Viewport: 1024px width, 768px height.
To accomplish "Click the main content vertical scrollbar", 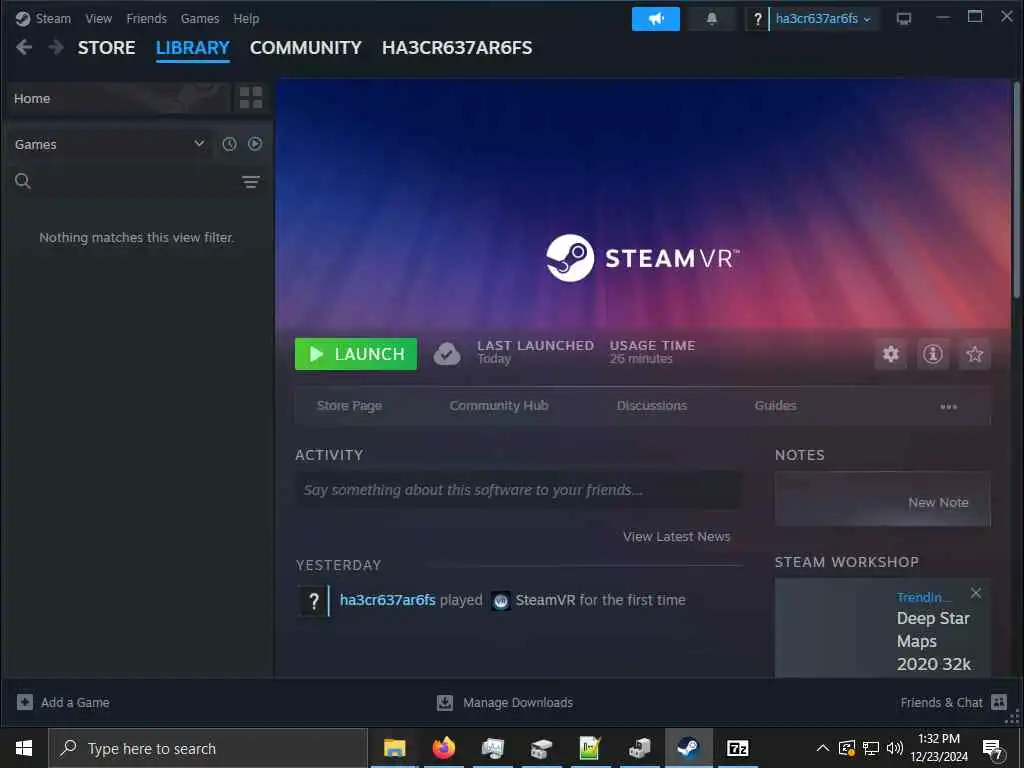I will pyautogui.click(x=1016, y=189).
